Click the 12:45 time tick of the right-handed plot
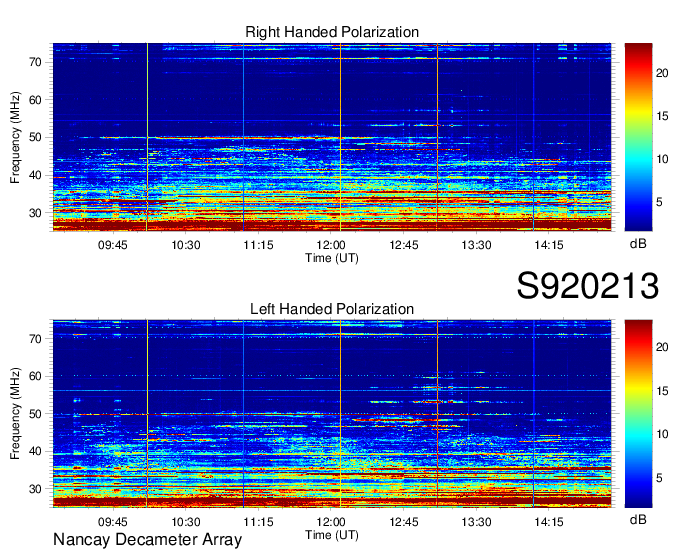680x552 pixels. (404, 245)
